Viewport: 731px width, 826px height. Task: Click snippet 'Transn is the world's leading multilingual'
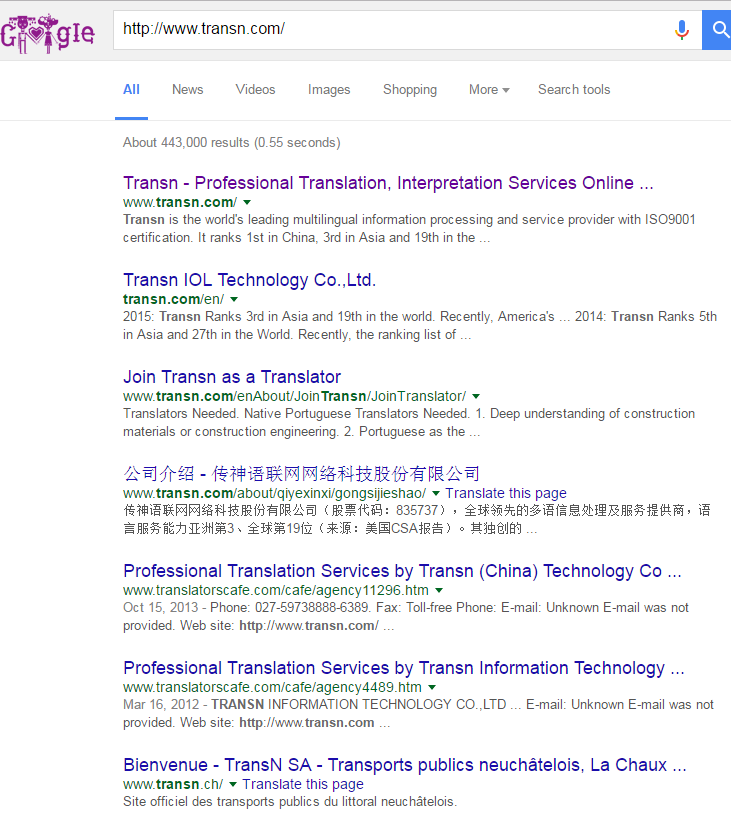409,229
